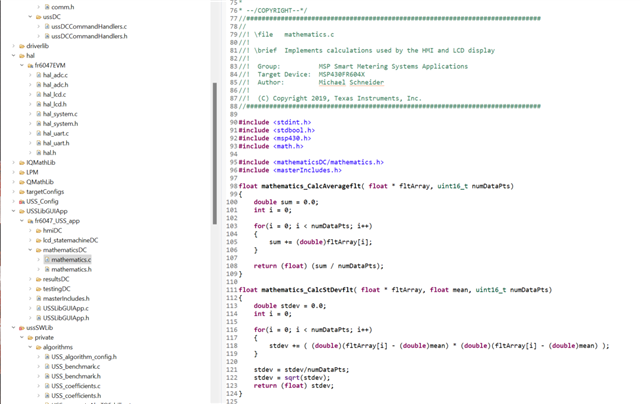This screenshot has height=404, width=640.
Task: Select fr6047_USS_app folder label
Action: (57, 221)
